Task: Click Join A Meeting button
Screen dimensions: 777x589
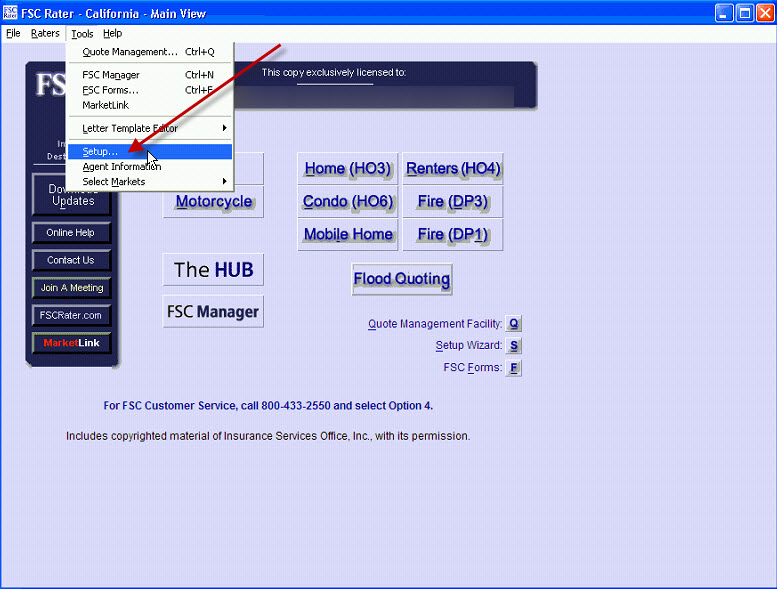Action: tap(71, 288)
